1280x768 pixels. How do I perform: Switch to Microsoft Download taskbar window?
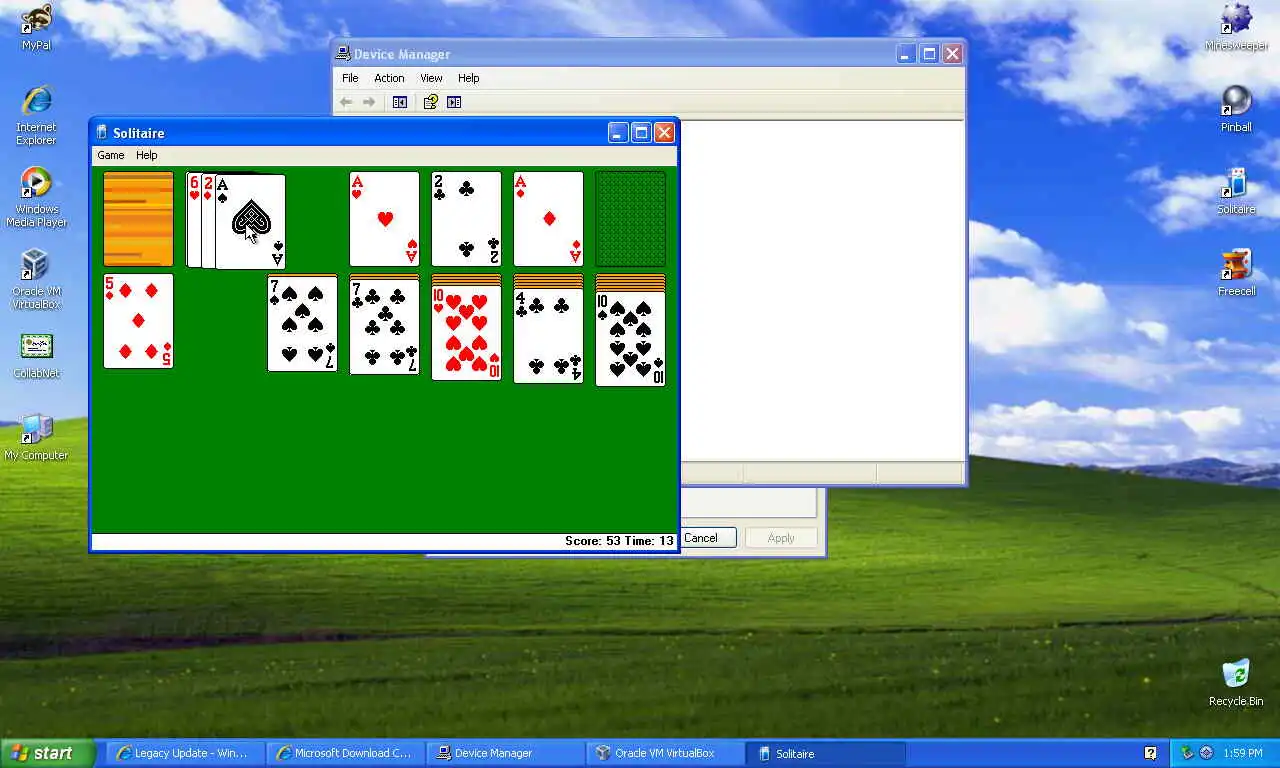[x=345, y=753]
